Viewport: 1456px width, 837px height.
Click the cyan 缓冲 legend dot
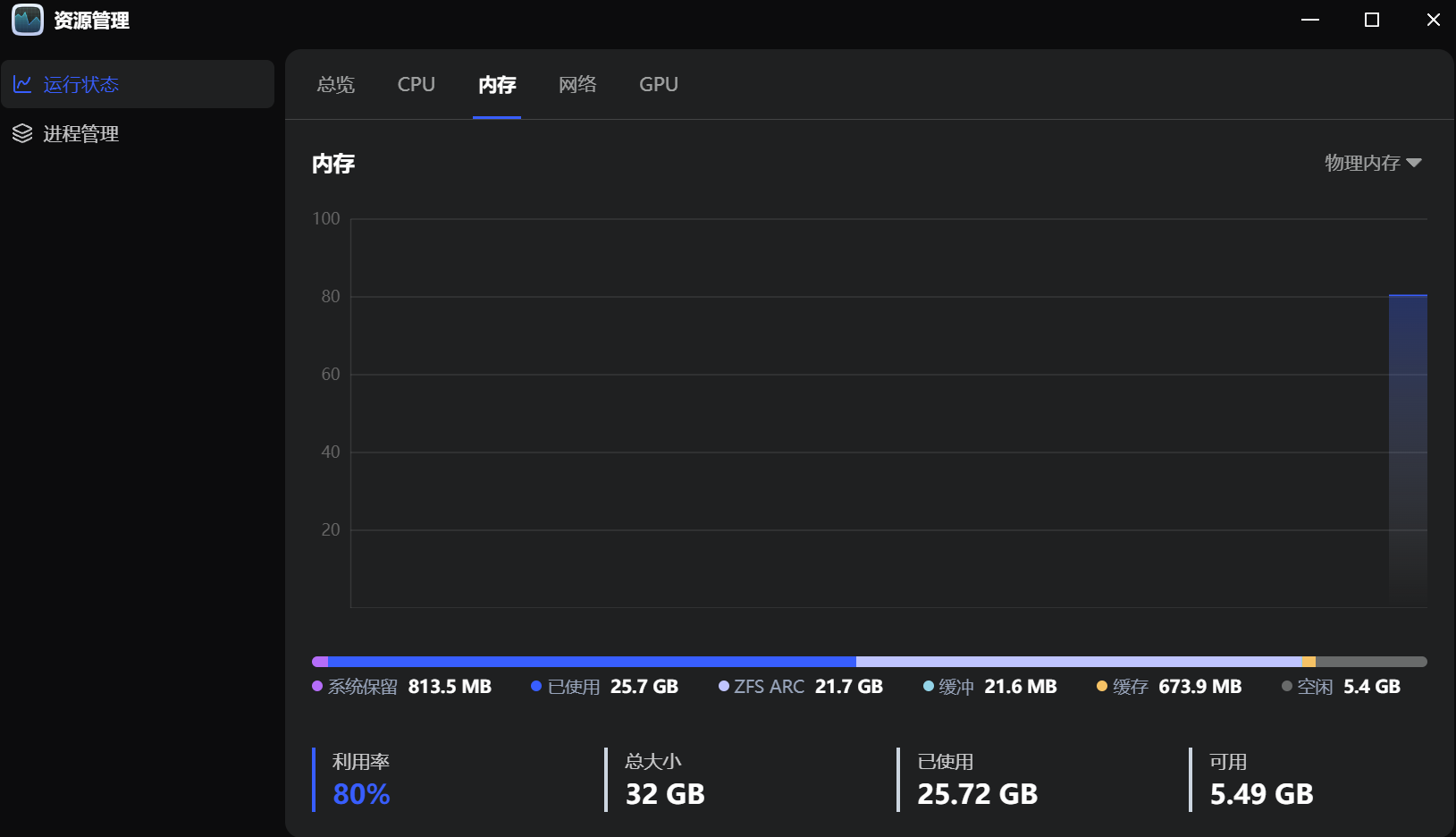point(929,686)
